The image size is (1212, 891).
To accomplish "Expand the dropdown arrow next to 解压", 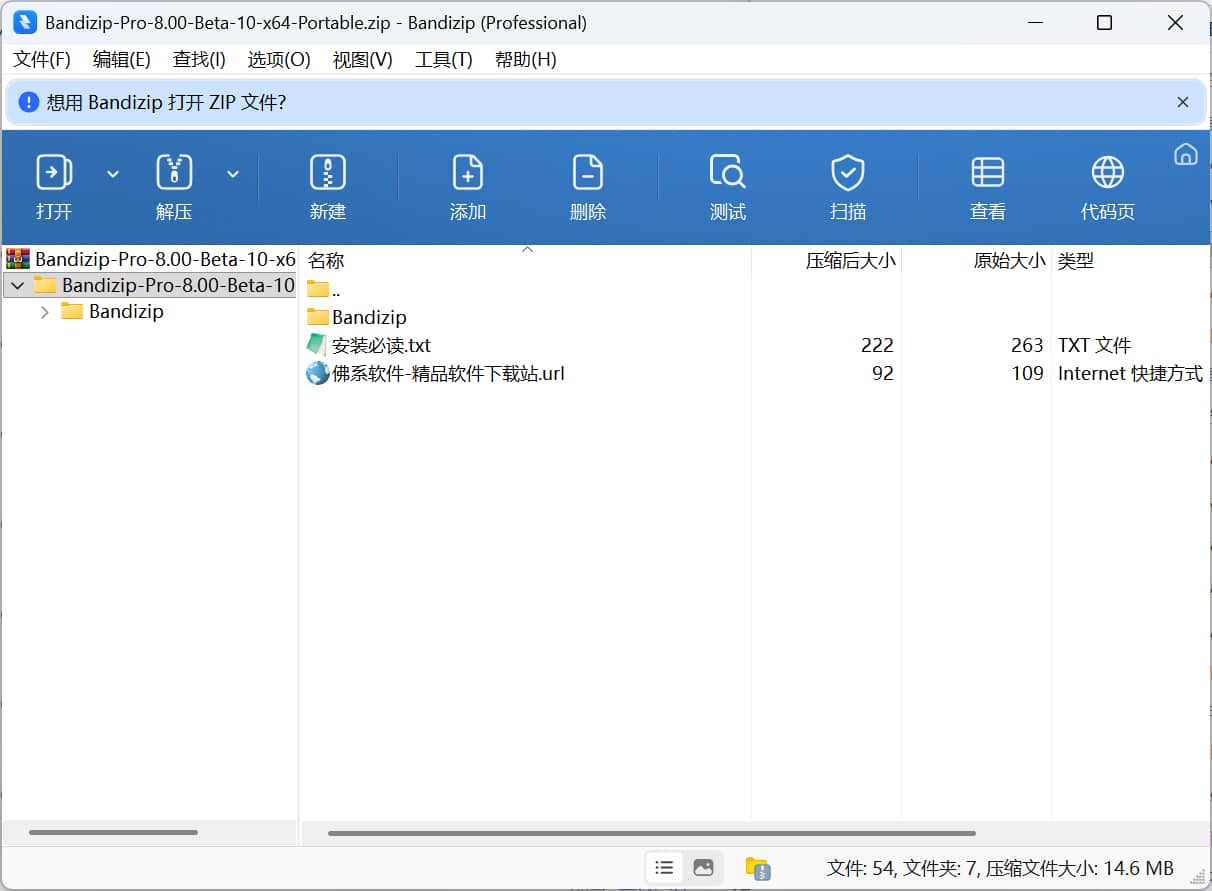I will coord(233,174).
